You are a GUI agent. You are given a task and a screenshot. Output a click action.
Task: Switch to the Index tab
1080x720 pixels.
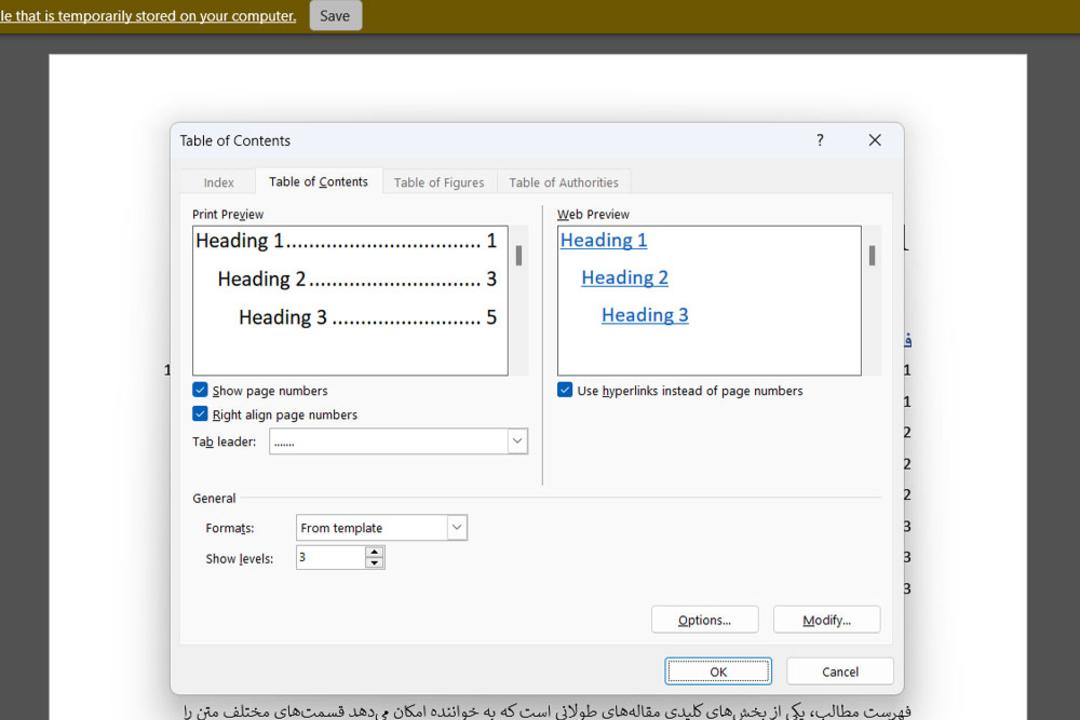(x=218, y=183)
